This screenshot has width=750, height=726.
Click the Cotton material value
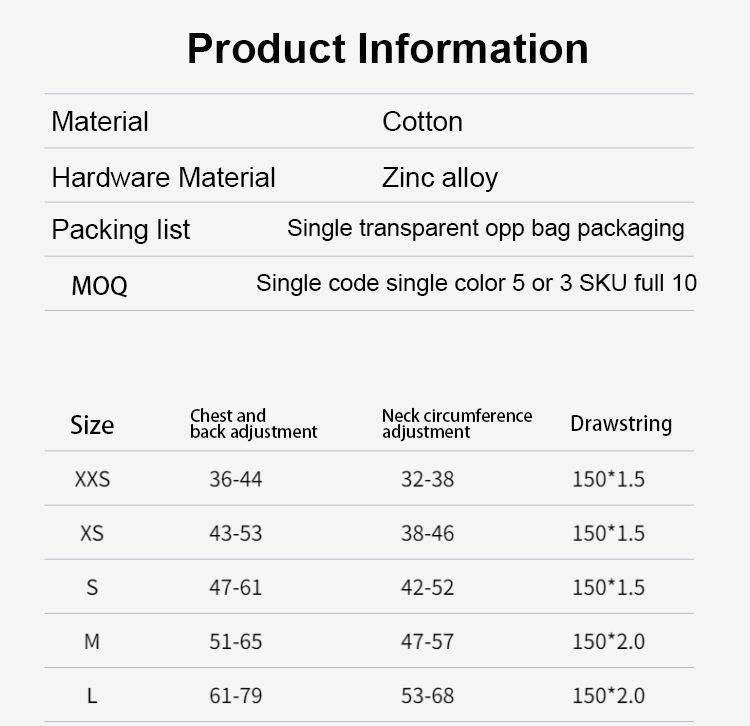pos(422,121)
